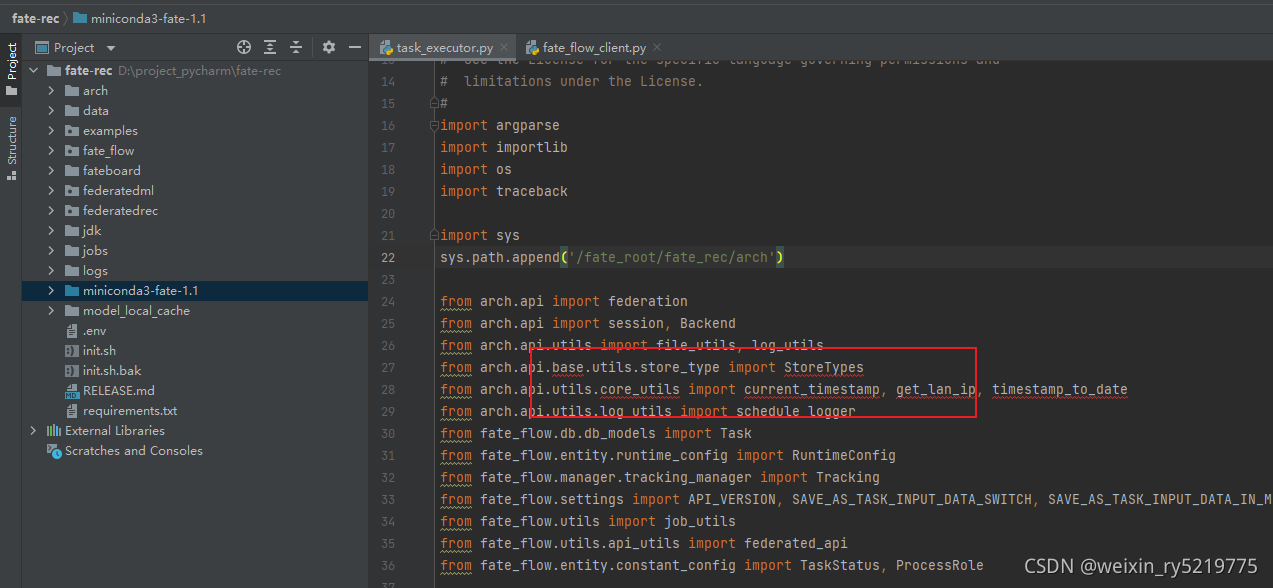Screen dimensions: 1273x588
Task: Select the examples folder in tree
Action: (110, 131)
